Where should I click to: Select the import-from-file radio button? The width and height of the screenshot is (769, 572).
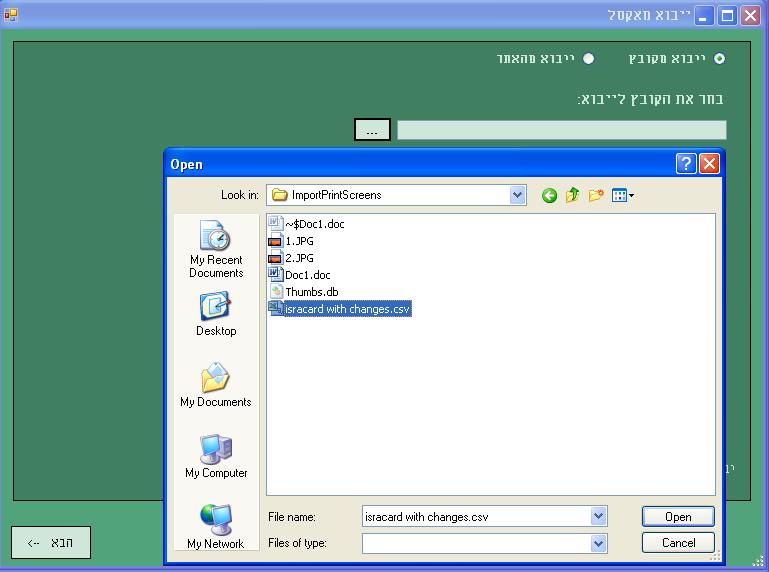[x=719, y=59]
